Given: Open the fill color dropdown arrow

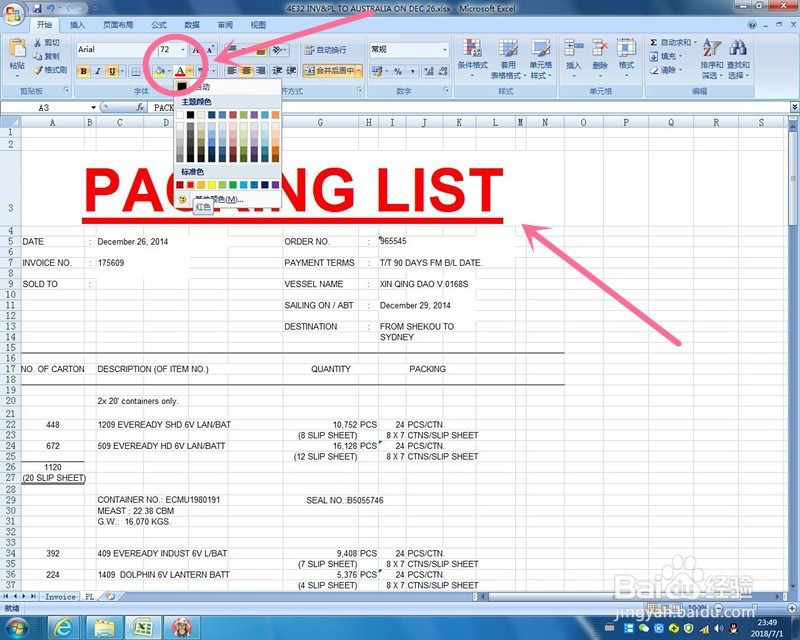Looking at the screenshot, I should (x=170, y=70).
